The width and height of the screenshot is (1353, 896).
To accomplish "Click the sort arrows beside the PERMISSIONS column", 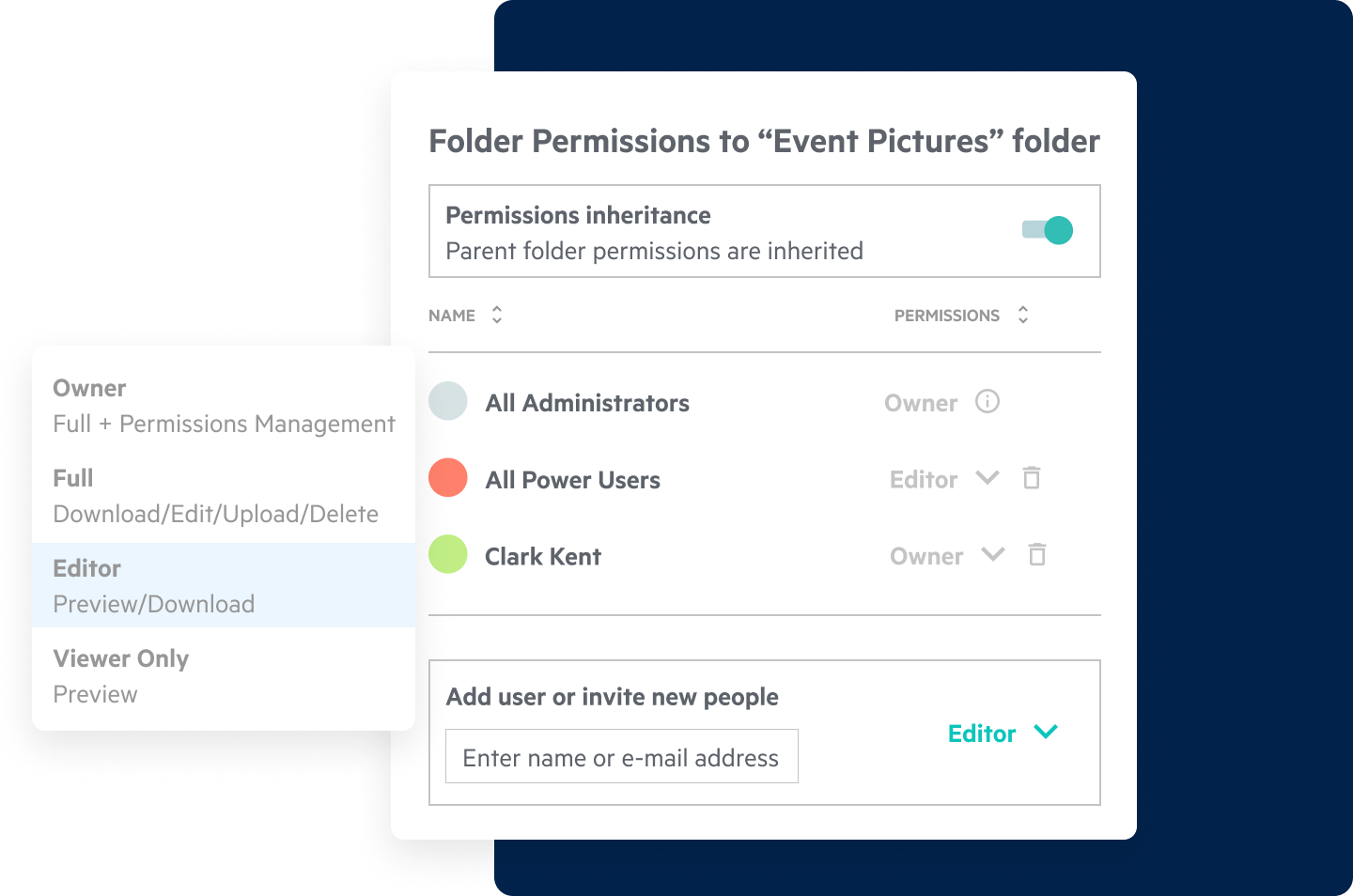I will click(x=1022, y=316).
